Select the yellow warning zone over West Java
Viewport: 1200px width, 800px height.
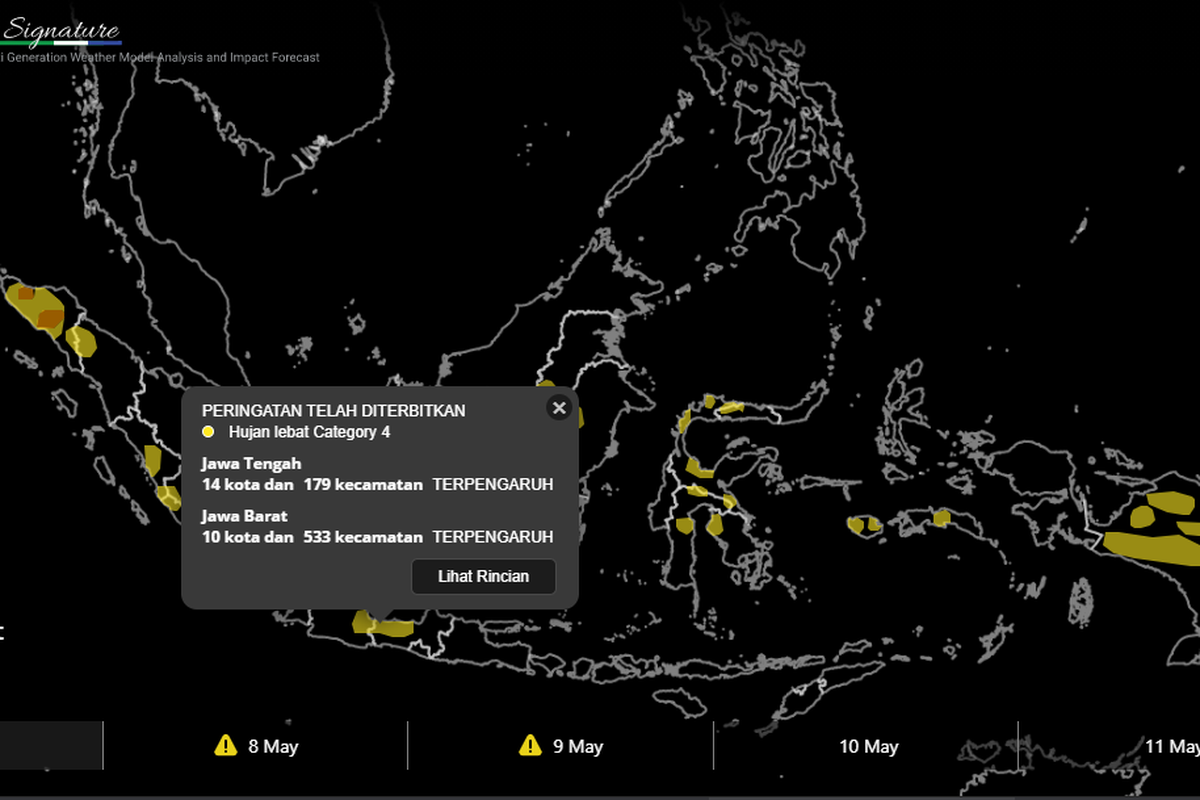coord(384,625)
